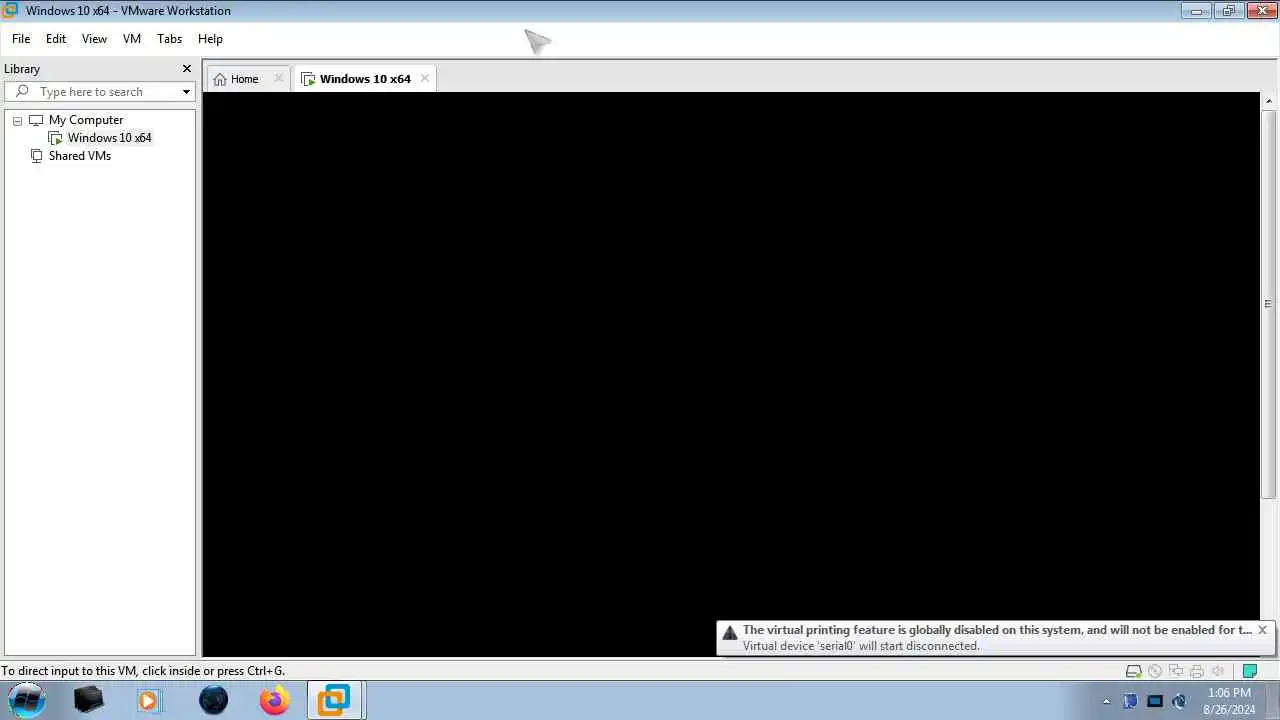
Task: Launch the media player from the taskbar
Action: pyautogui.click(x=149, y=700)
